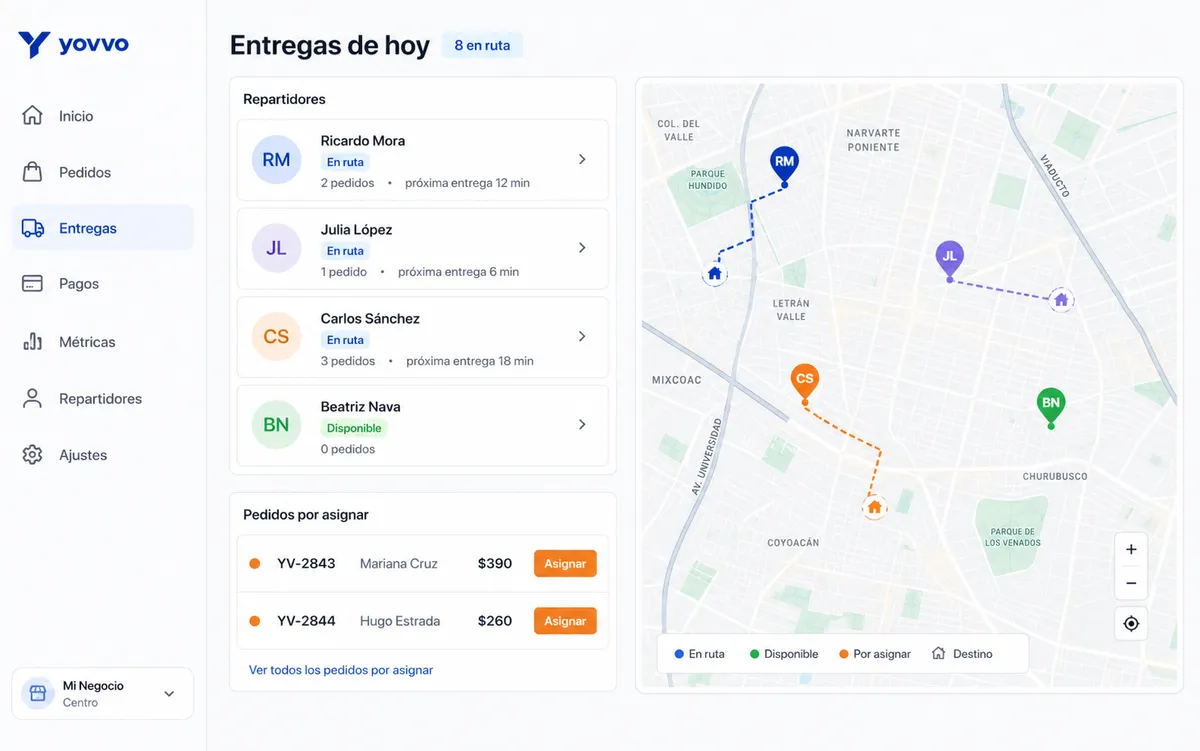Zoom in on the map
Image resolution: width=1200 pixels, height=751 pixels.
[1131, 549]
